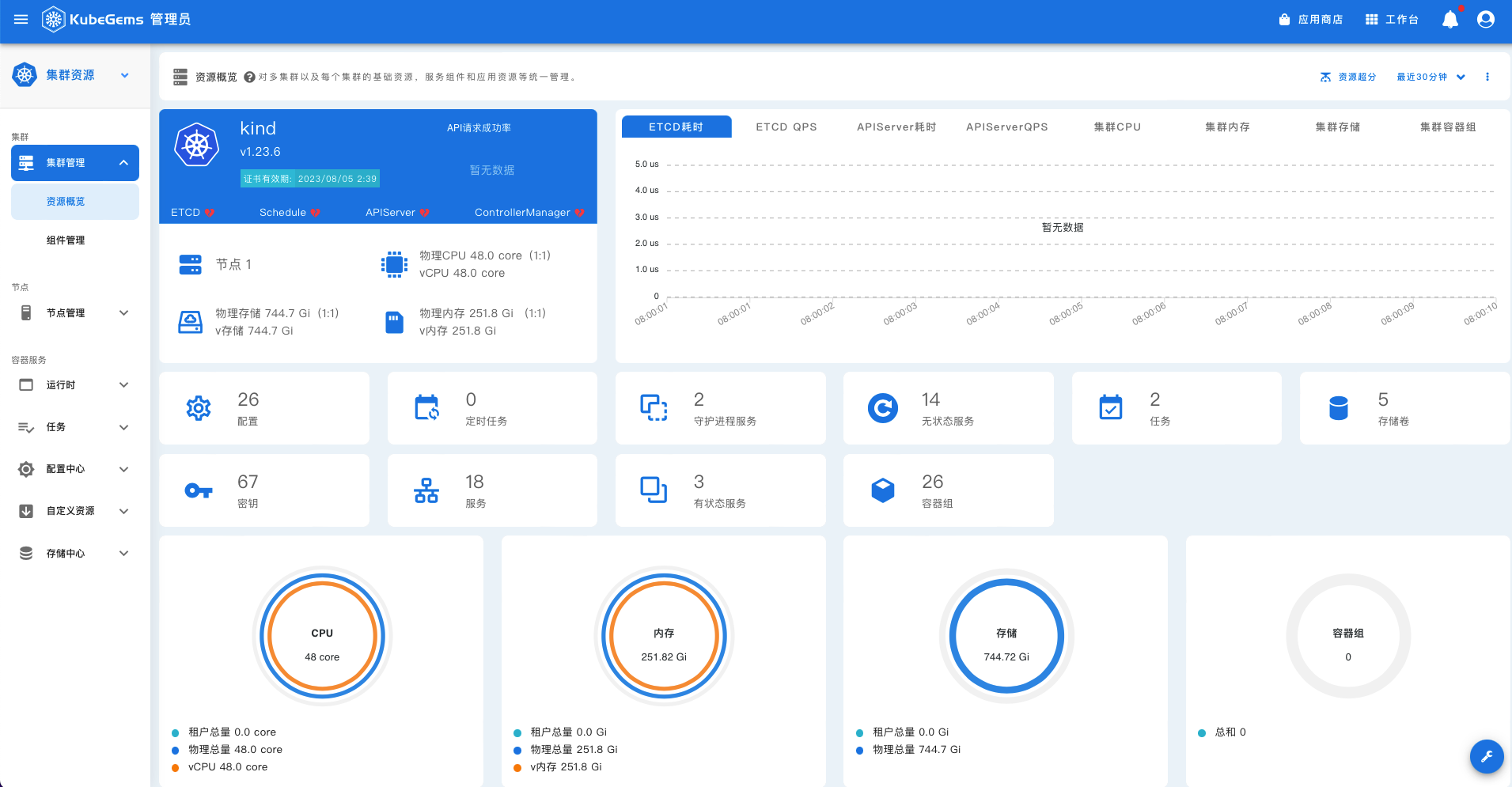Open the 应用商店 app store
The width and height of the screenshot is (1512, 787).
[1311, 19]
